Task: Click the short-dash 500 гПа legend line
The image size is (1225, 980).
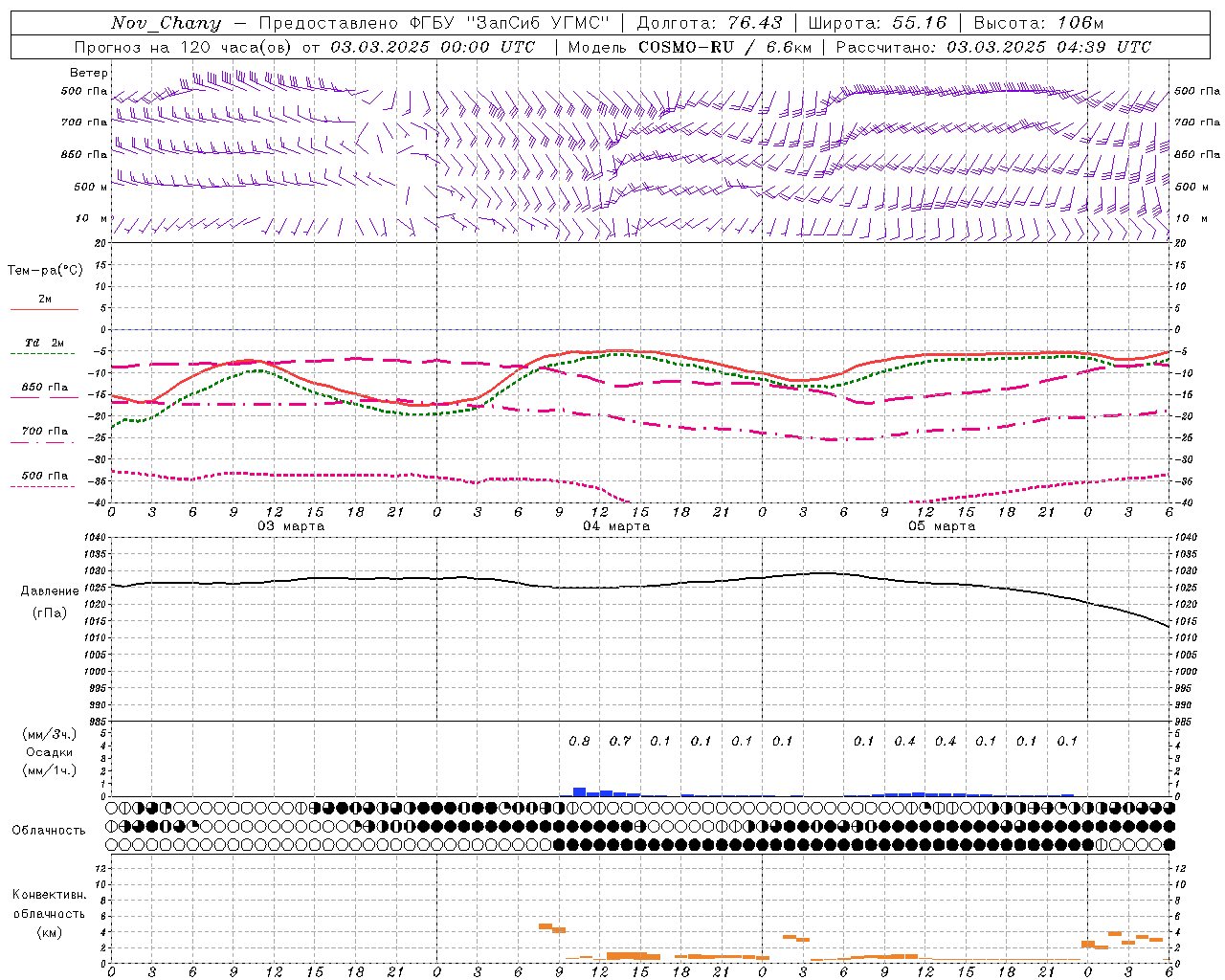Action: pos(44,486)
